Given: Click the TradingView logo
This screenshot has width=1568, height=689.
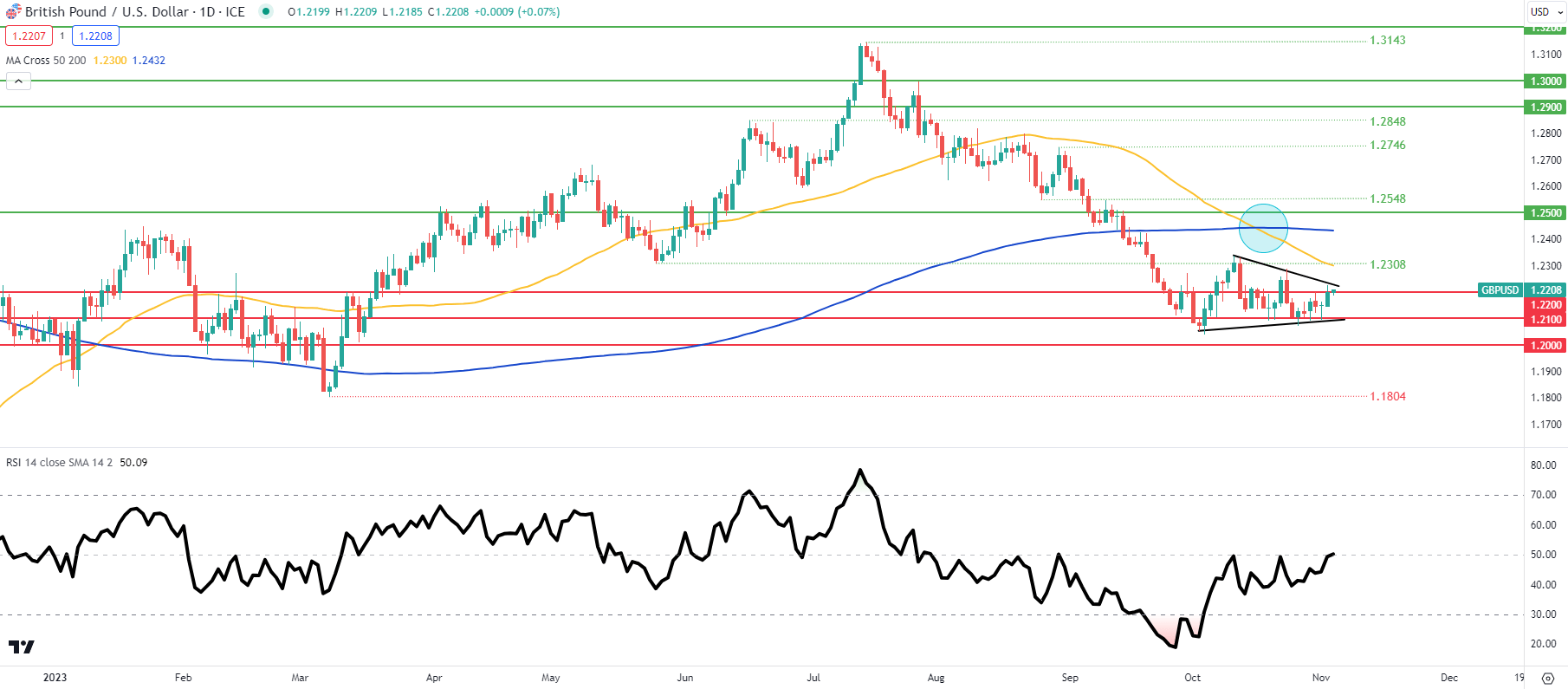Looking at the screenshot, I should (21, 647).
